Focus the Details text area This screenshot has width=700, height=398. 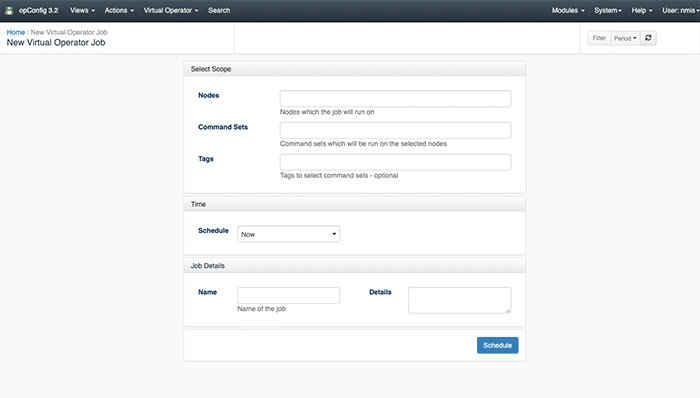(x=459, y=300)
